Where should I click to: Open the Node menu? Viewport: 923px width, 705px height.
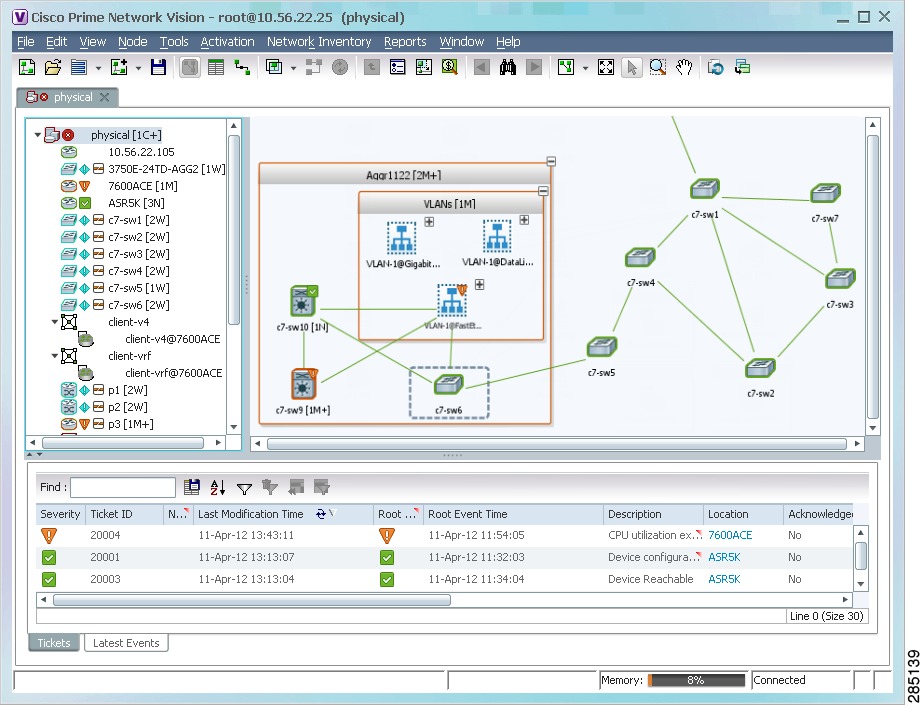[x=132, y=42]
